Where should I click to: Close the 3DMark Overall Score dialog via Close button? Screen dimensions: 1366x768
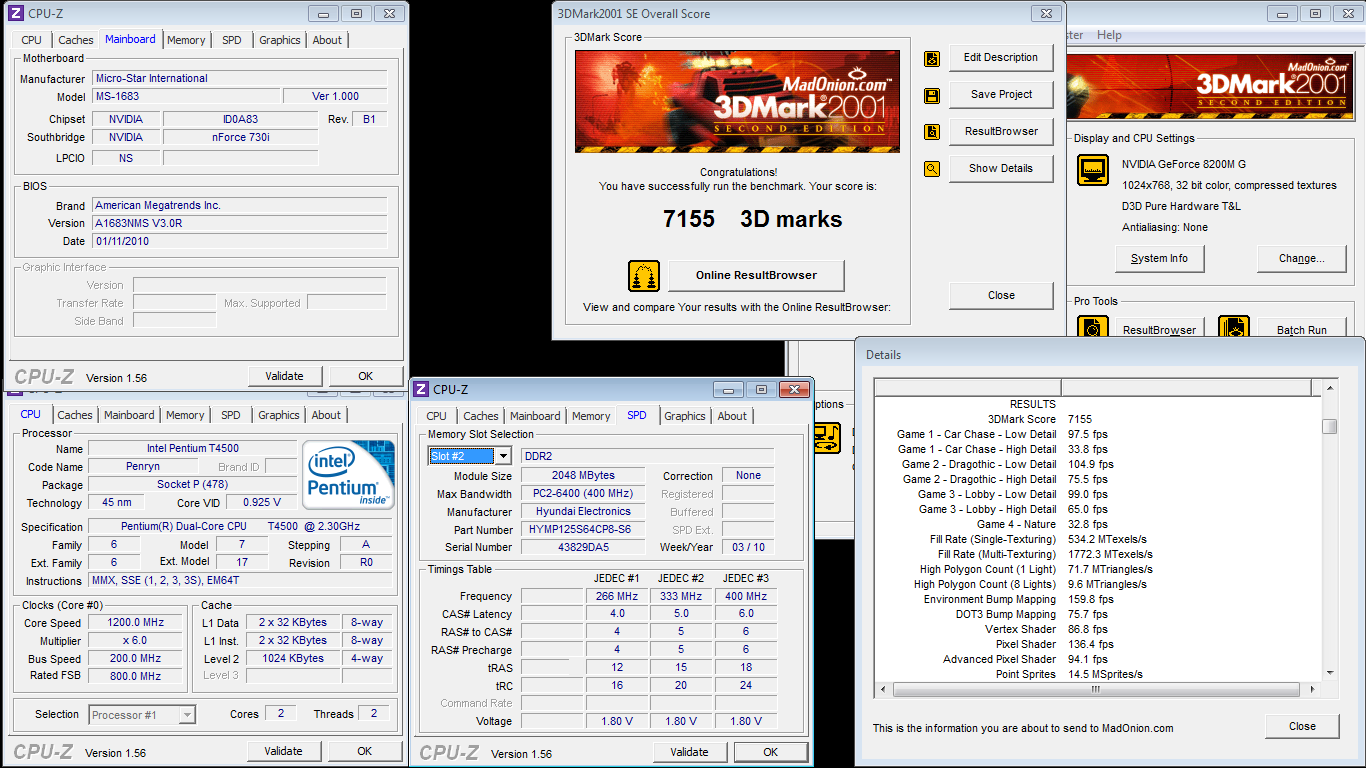(x=1001, y=296)
